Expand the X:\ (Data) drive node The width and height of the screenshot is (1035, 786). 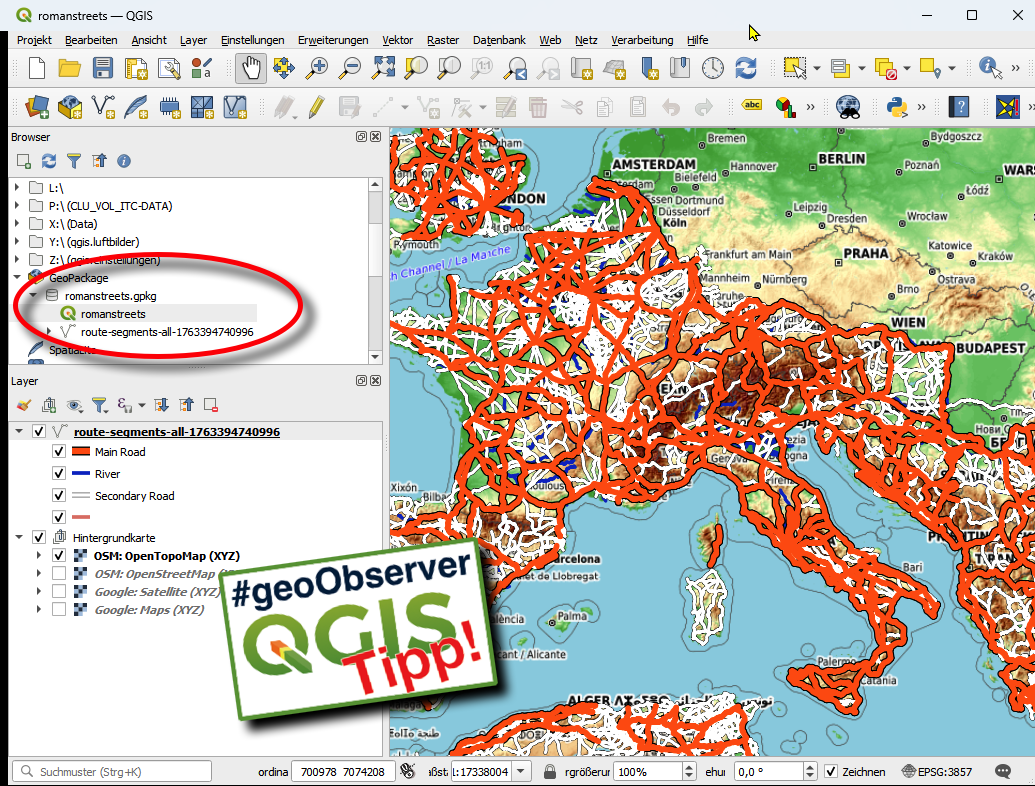click(x=17, y=224)
